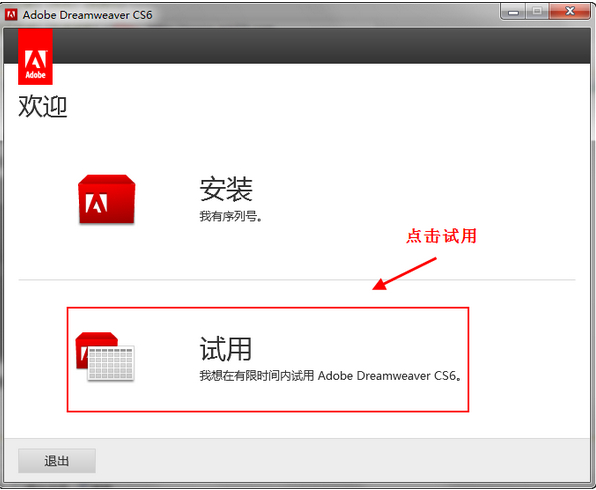Click the red Adobe install box icon
Viewport: 596px width, 490px height.
pyautogui.click(x=106, y=199)
